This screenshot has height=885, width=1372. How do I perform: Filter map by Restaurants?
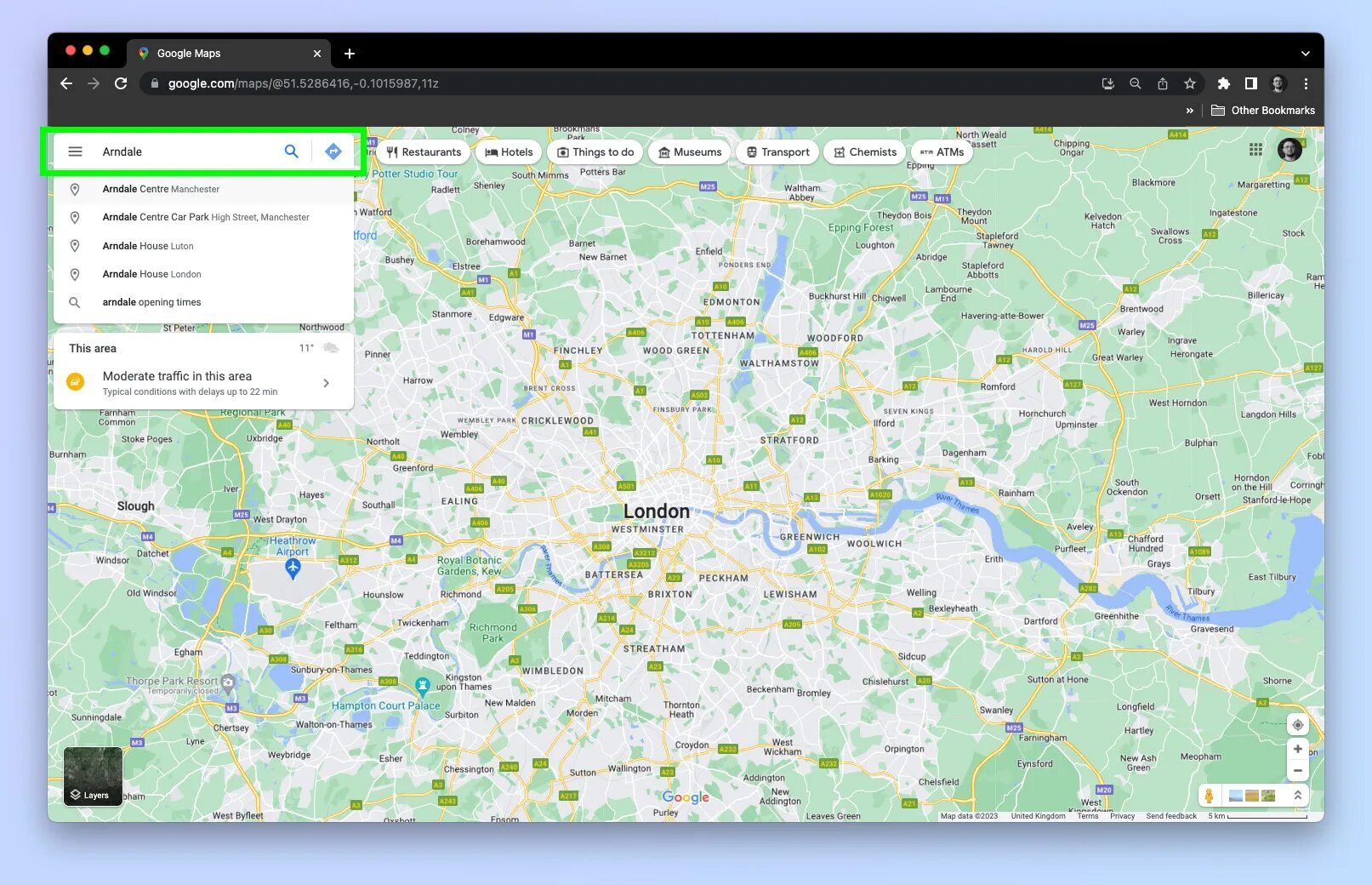423,152
